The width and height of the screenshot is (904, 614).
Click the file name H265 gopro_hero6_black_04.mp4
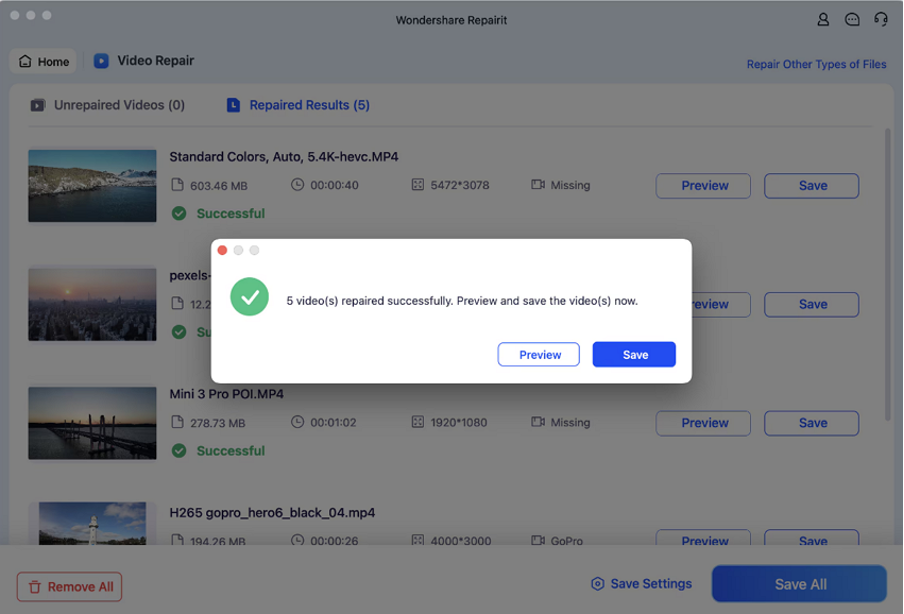point(272,513)
